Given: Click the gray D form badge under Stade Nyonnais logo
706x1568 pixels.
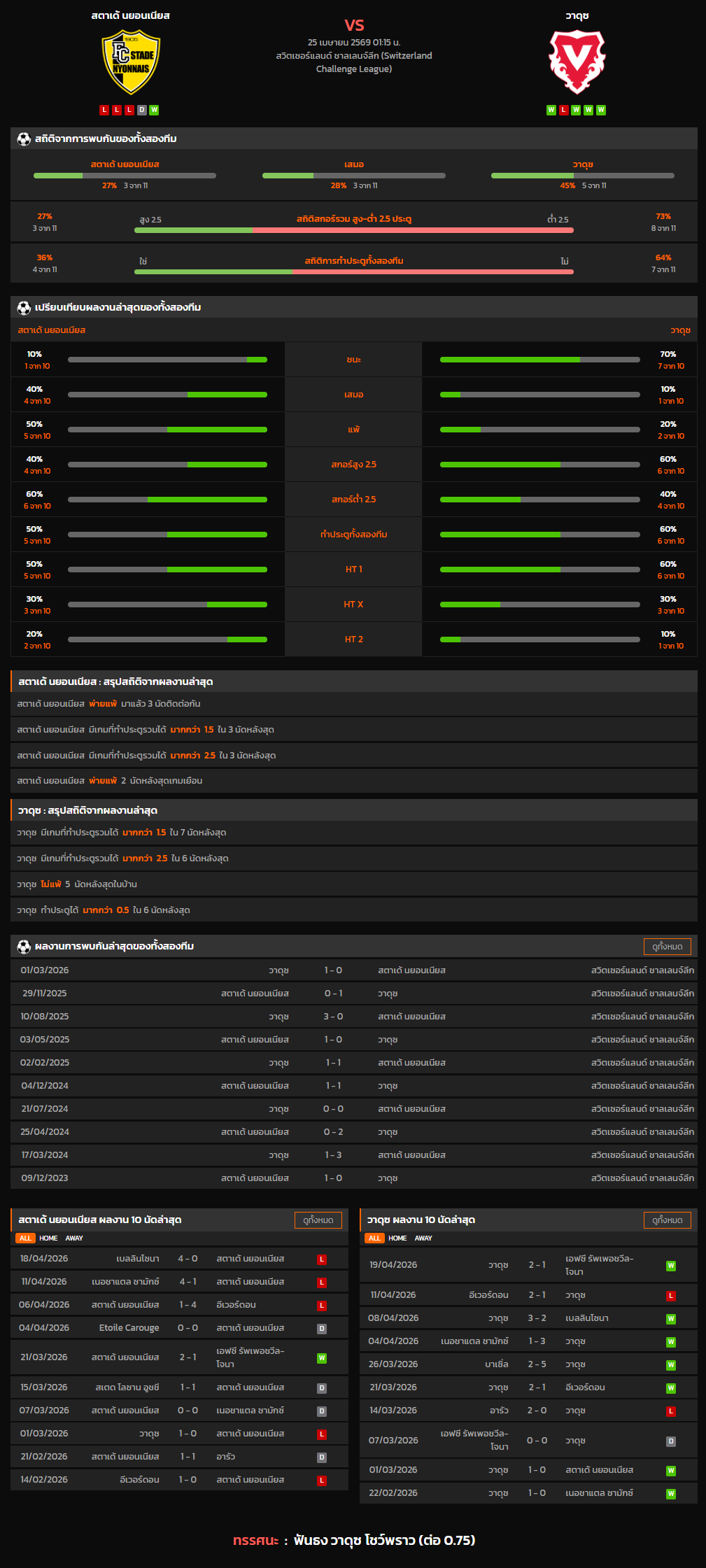Looking at the screenshot, I should pos(142,110).
